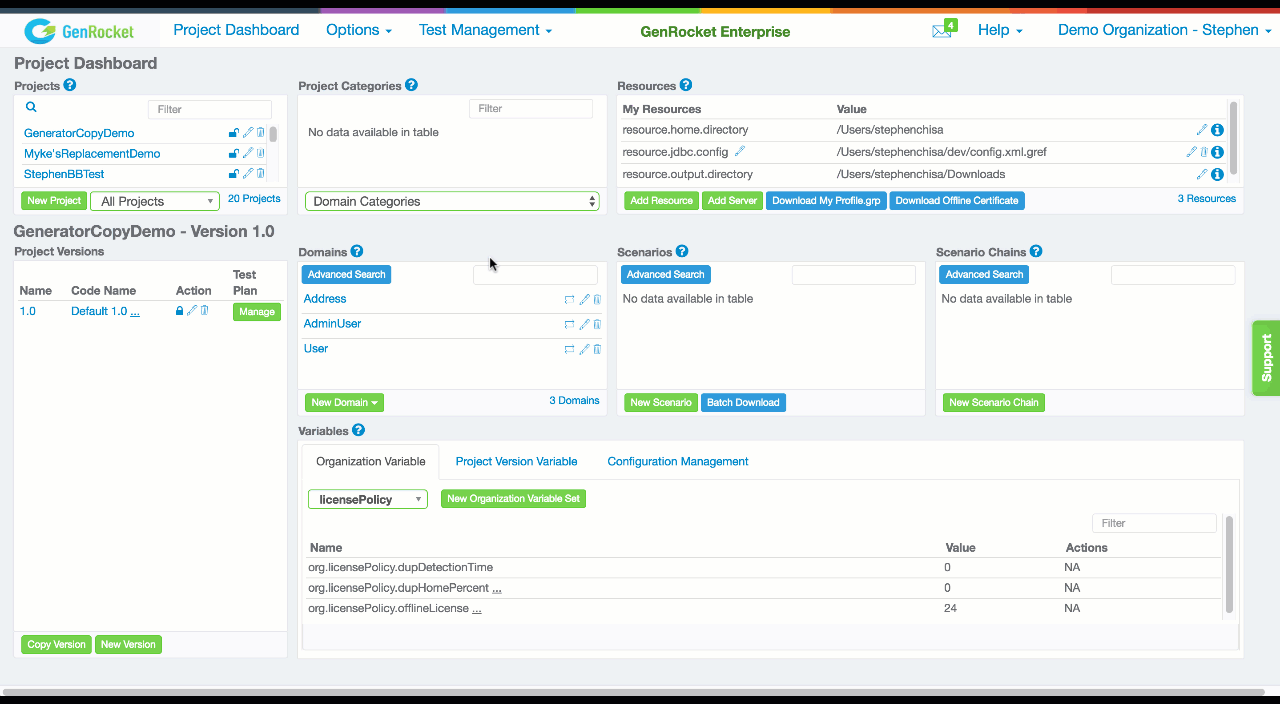Switch to Project Version Variable tab

click(516, 462)
